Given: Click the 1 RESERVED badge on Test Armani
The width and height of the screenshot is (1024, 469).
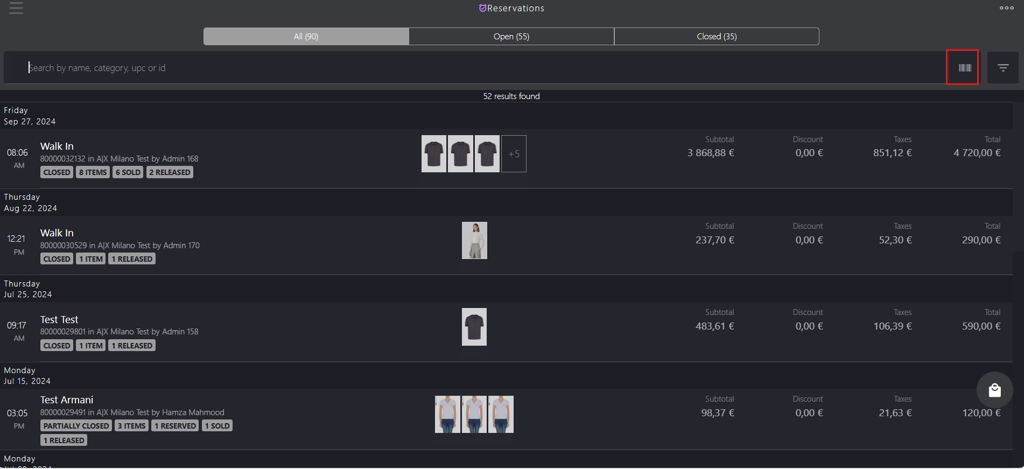Looking at the screenshot, I should [x=175, y=426].
